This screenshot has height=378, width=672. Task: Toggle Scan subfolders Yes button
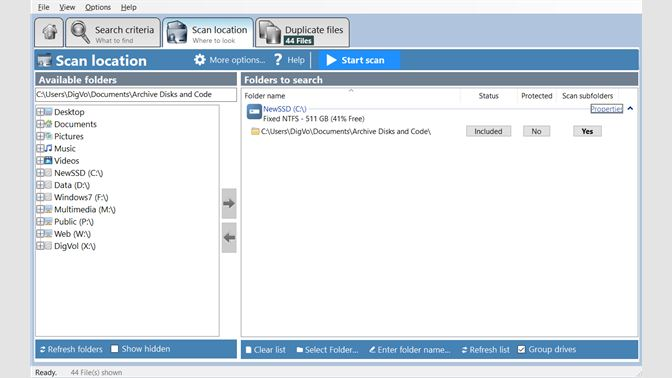(x=587, y=131)
